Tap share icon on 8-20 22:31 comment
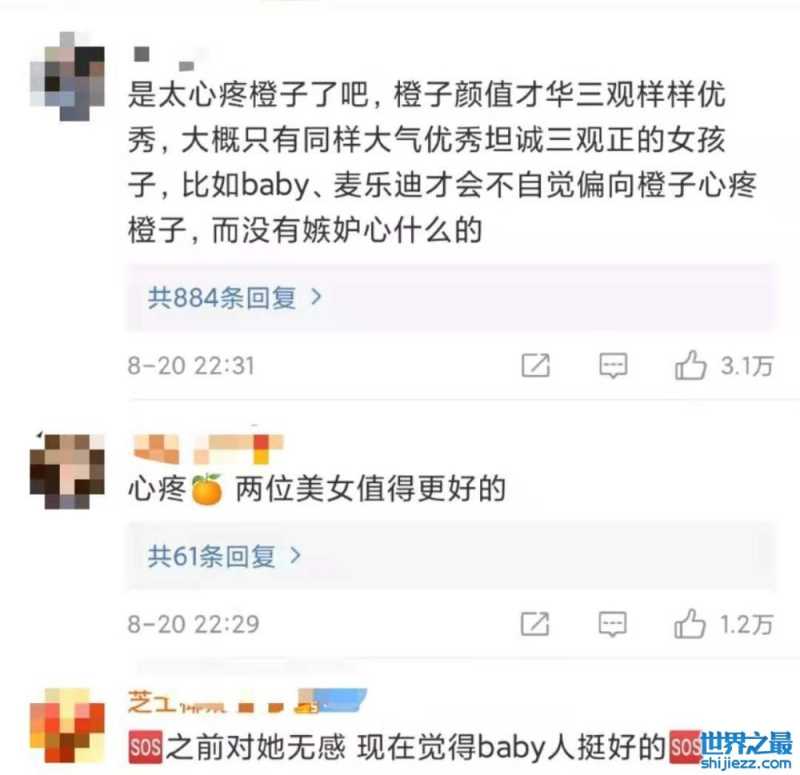 [x=536, y=365]
